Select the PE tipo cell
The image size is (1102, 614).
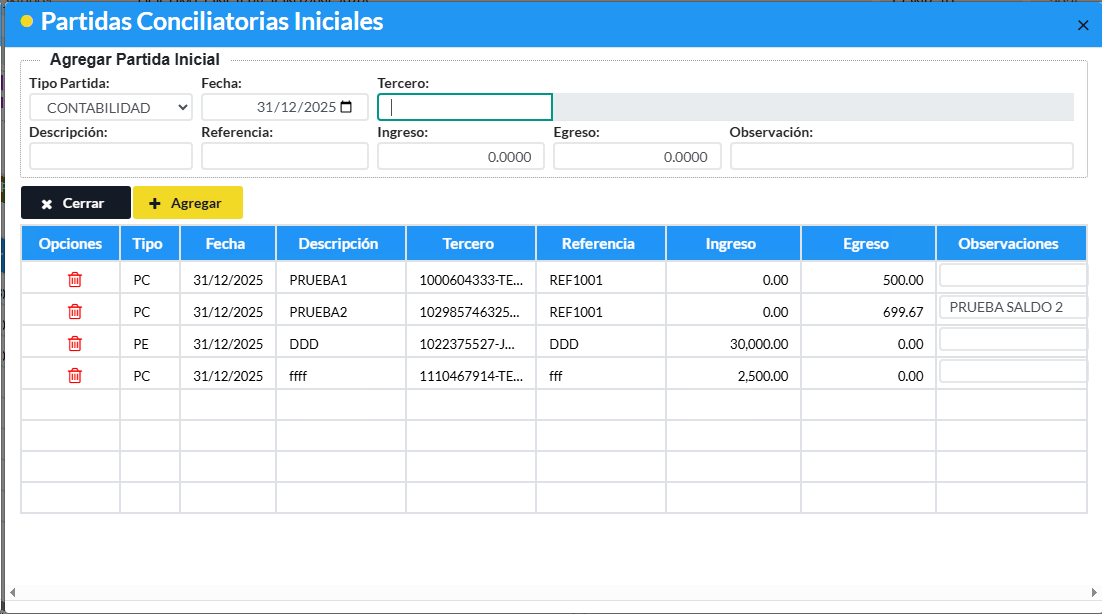pyautogui.click(x=150, y=344)
